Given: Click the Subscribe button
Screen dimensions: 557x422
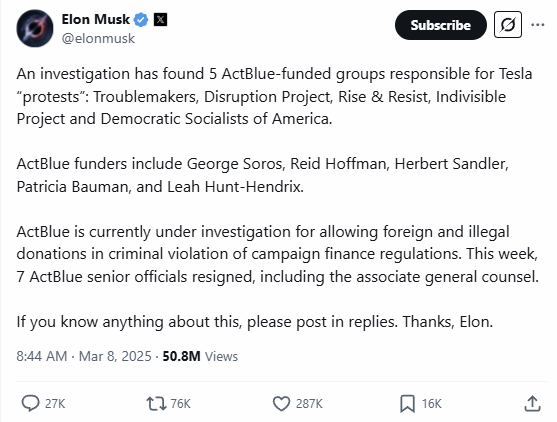Looking at the screenshot, I should 440,25.
